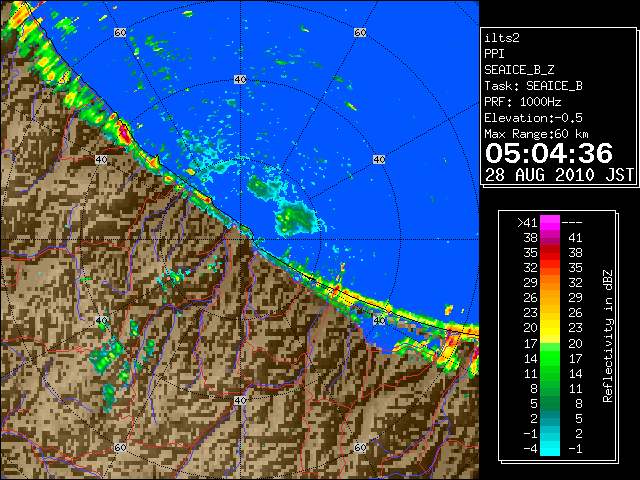Click the 05:04:36 timestamp
The height and width of the screenshot is (480, 640).
click(x=549, y=153)
